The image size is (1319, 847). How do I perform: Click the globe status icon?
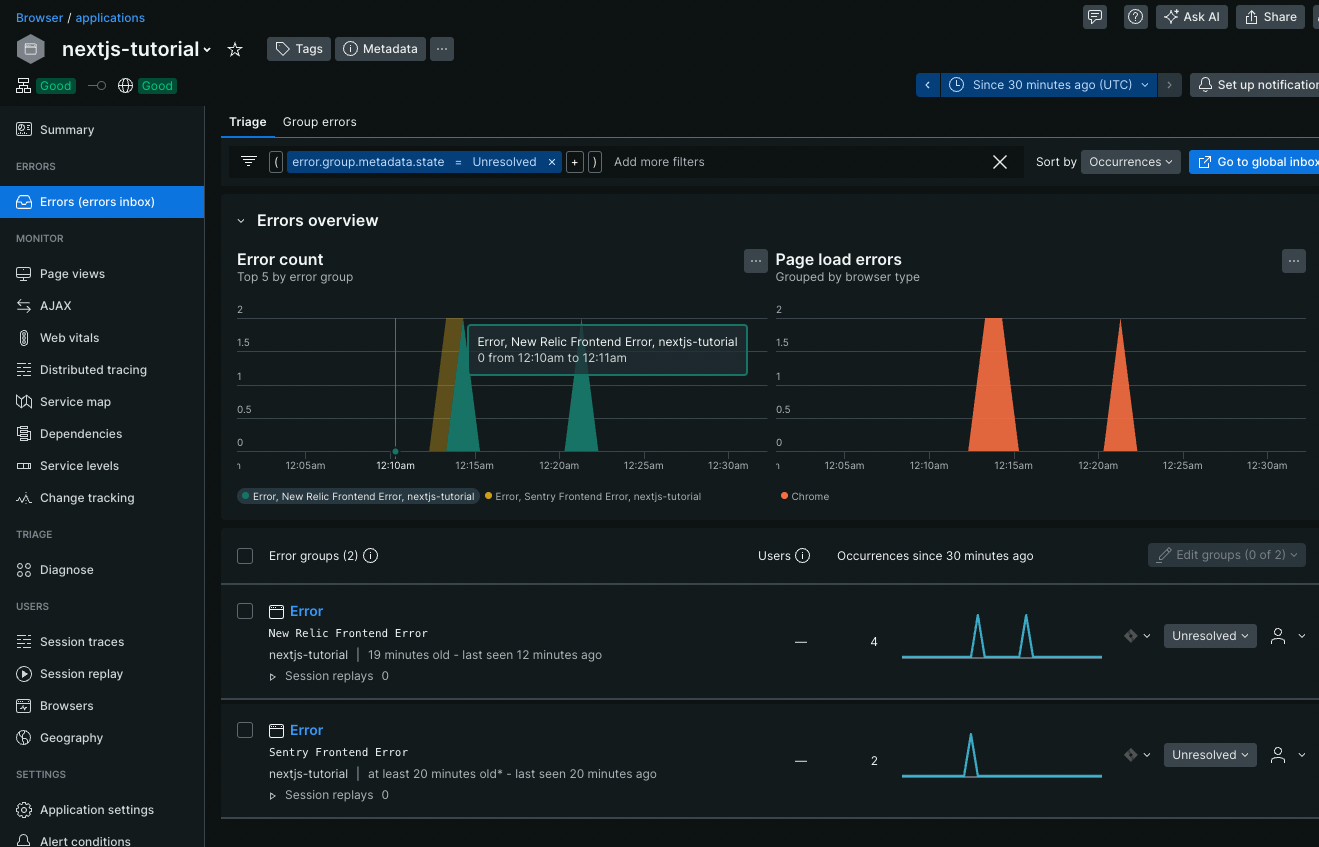pos(126,86)
